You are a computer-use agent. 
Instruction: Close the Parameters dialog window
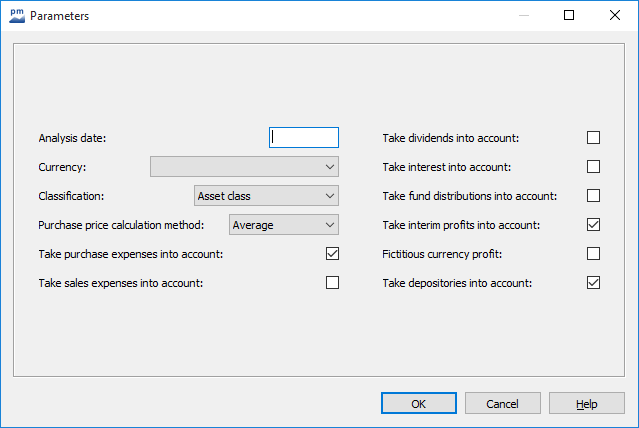pyautogui.click(x=614, y=16)
